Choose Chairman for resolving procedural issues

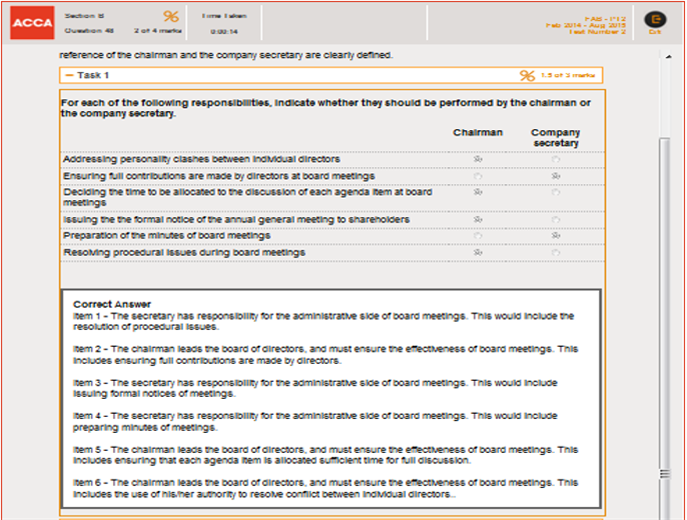[478, 253]
